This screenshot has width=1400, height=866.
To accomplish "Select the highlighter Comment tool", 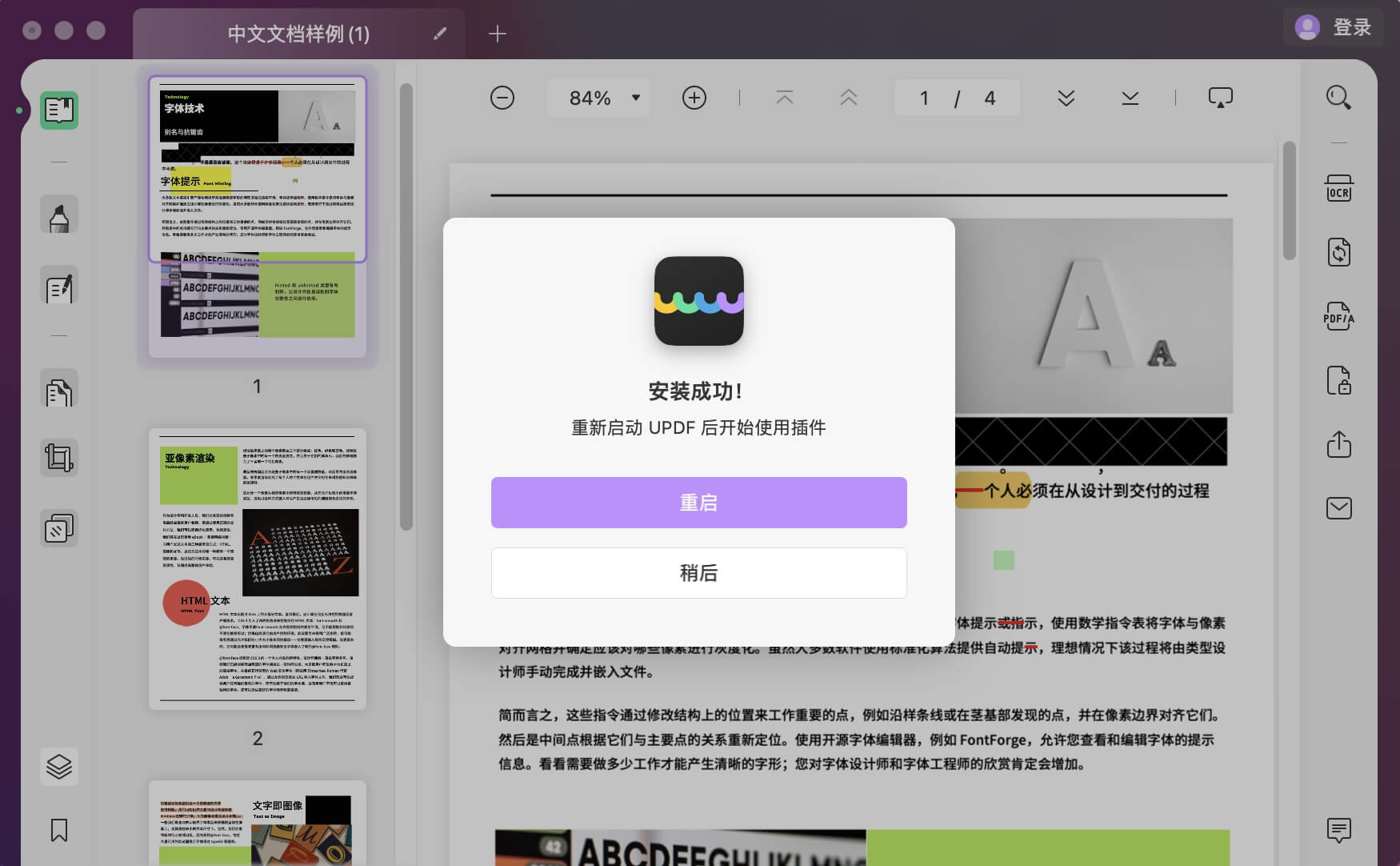I will [x=59, y=214].
